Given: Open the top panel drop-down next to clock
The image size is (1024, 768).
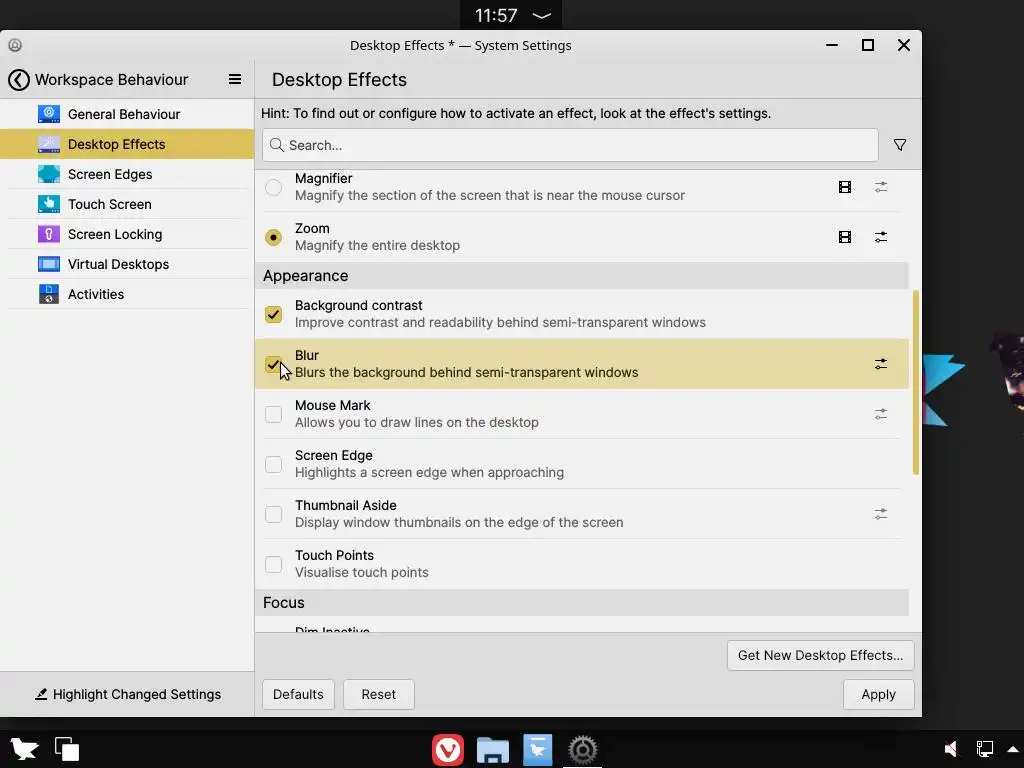Looking at the screenshot, I should click(x=542, y=16).
